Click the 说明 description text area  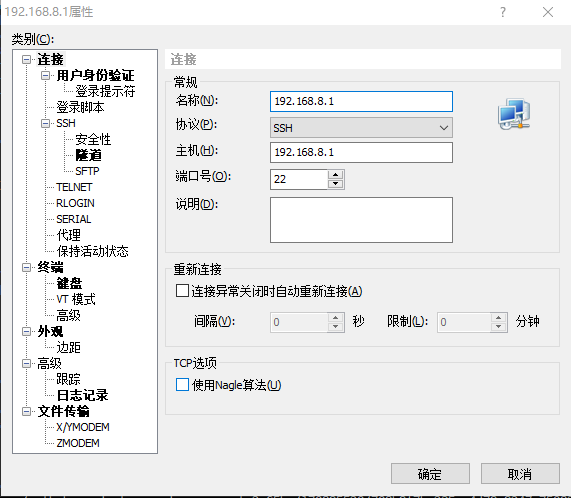coord(361,220)
